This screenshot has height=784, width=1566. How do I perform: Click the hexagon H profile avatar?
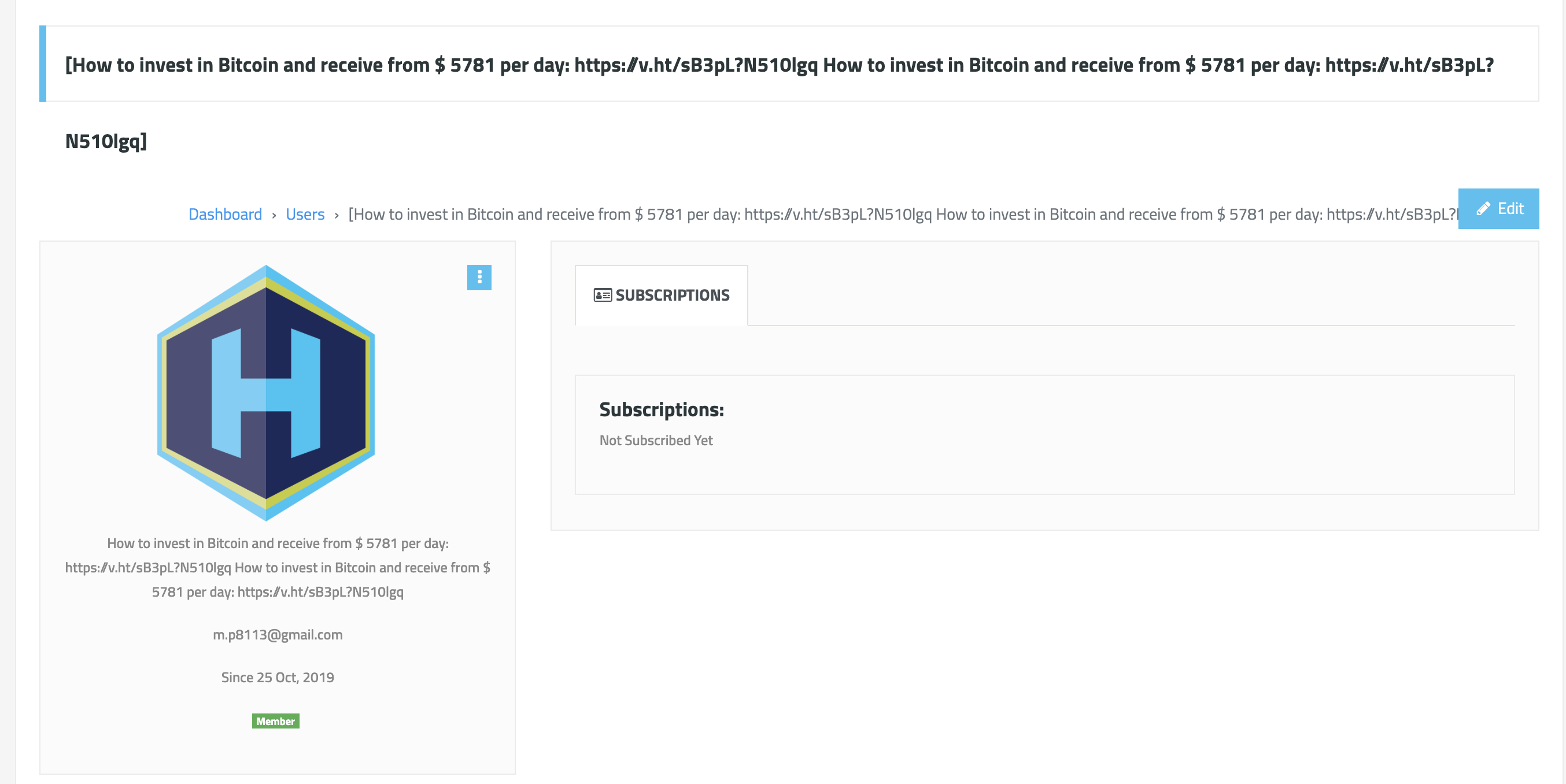[x=265, y=393]
